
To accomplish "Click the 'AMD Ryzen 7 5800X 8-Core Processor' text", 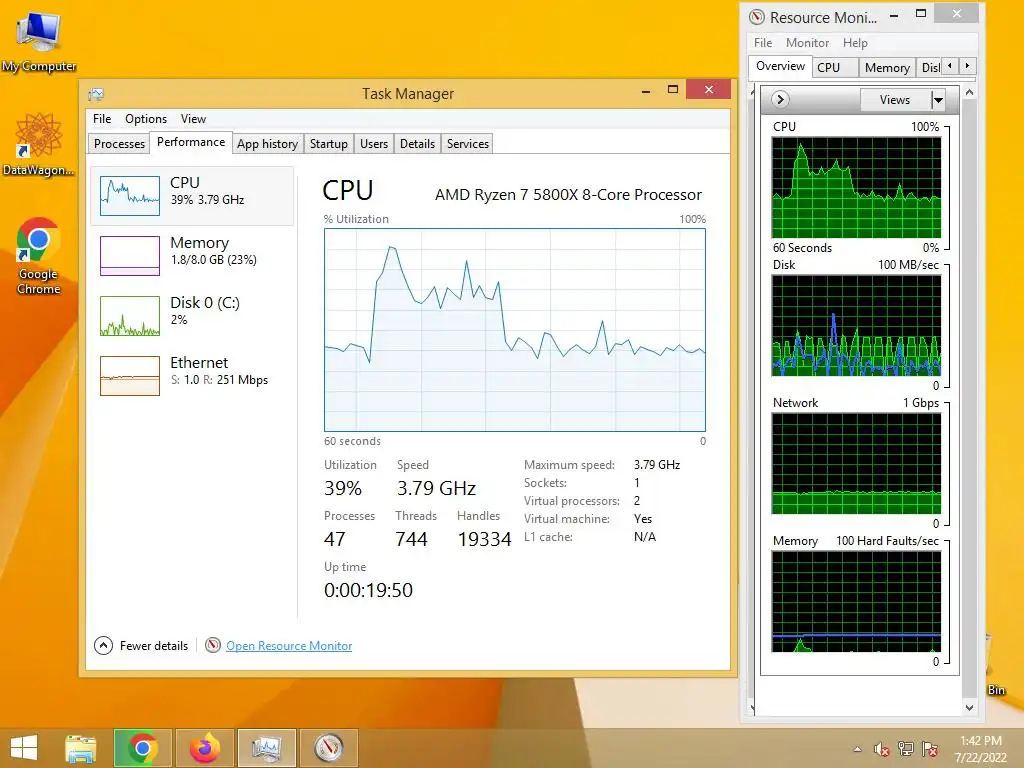I will (568, 195).
